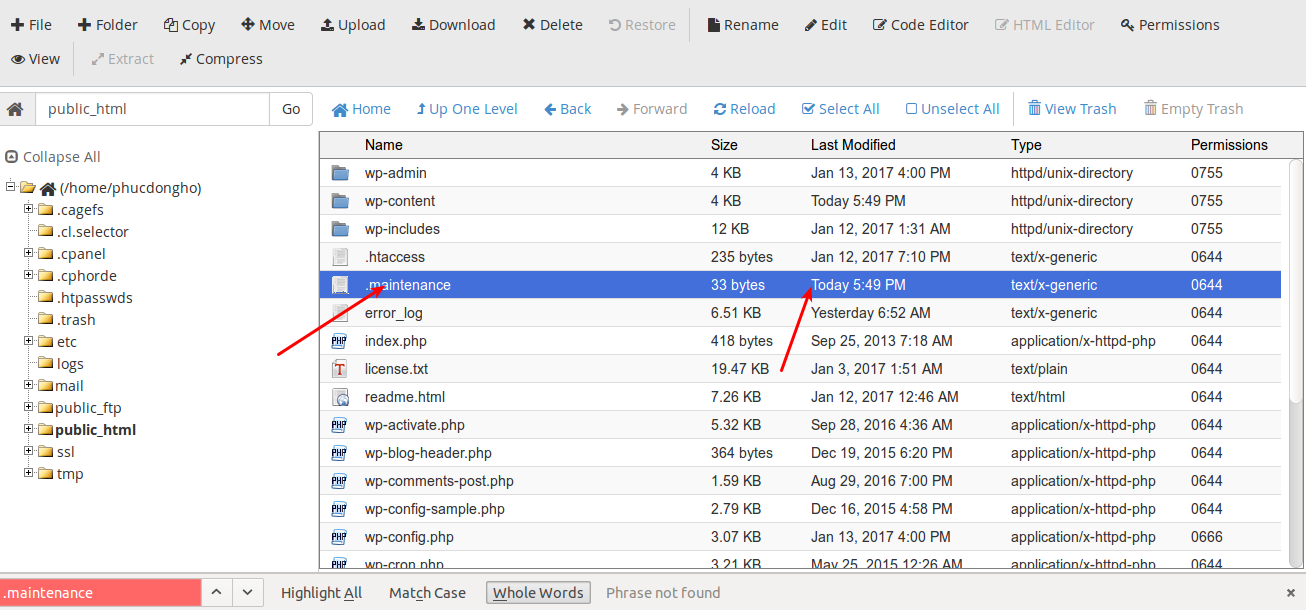
Task: Click the error_log file icon
Action: coord(340,313)
